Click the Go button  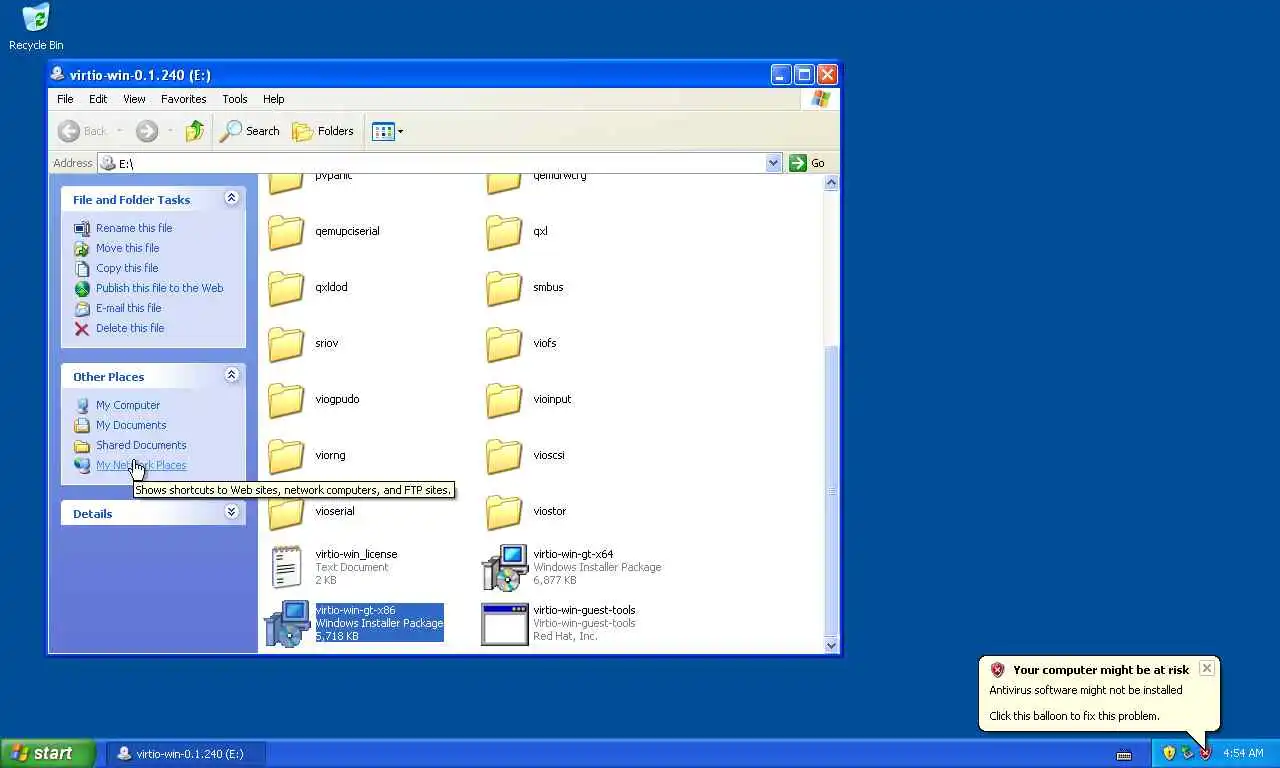[x=808, y=163]
